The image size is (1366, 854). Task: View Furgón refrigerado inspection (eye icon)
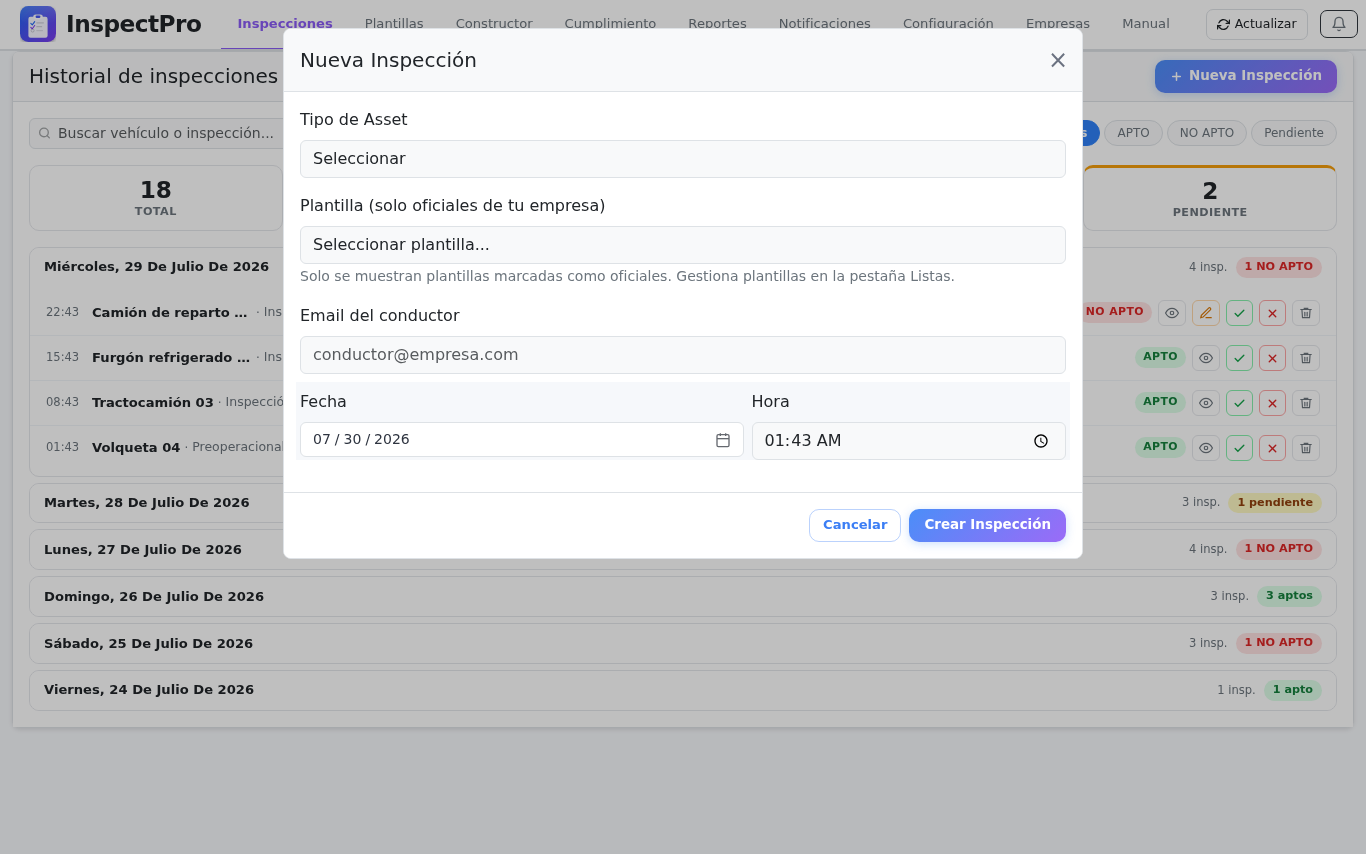pos(1206,358)
